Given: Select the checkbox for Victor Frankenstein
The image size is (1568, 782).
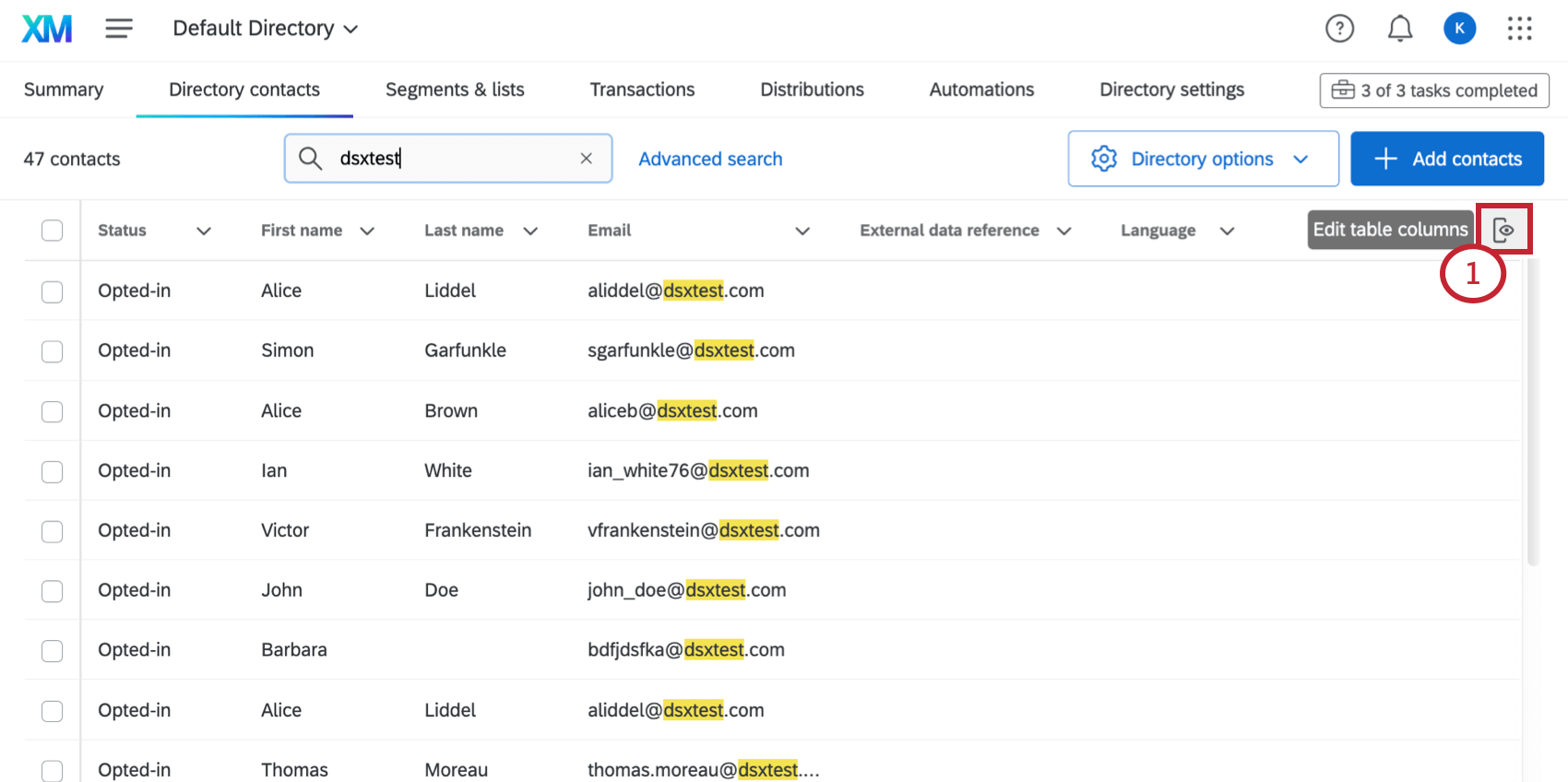Looking at the screenshot, I should (x=53, y=531).
